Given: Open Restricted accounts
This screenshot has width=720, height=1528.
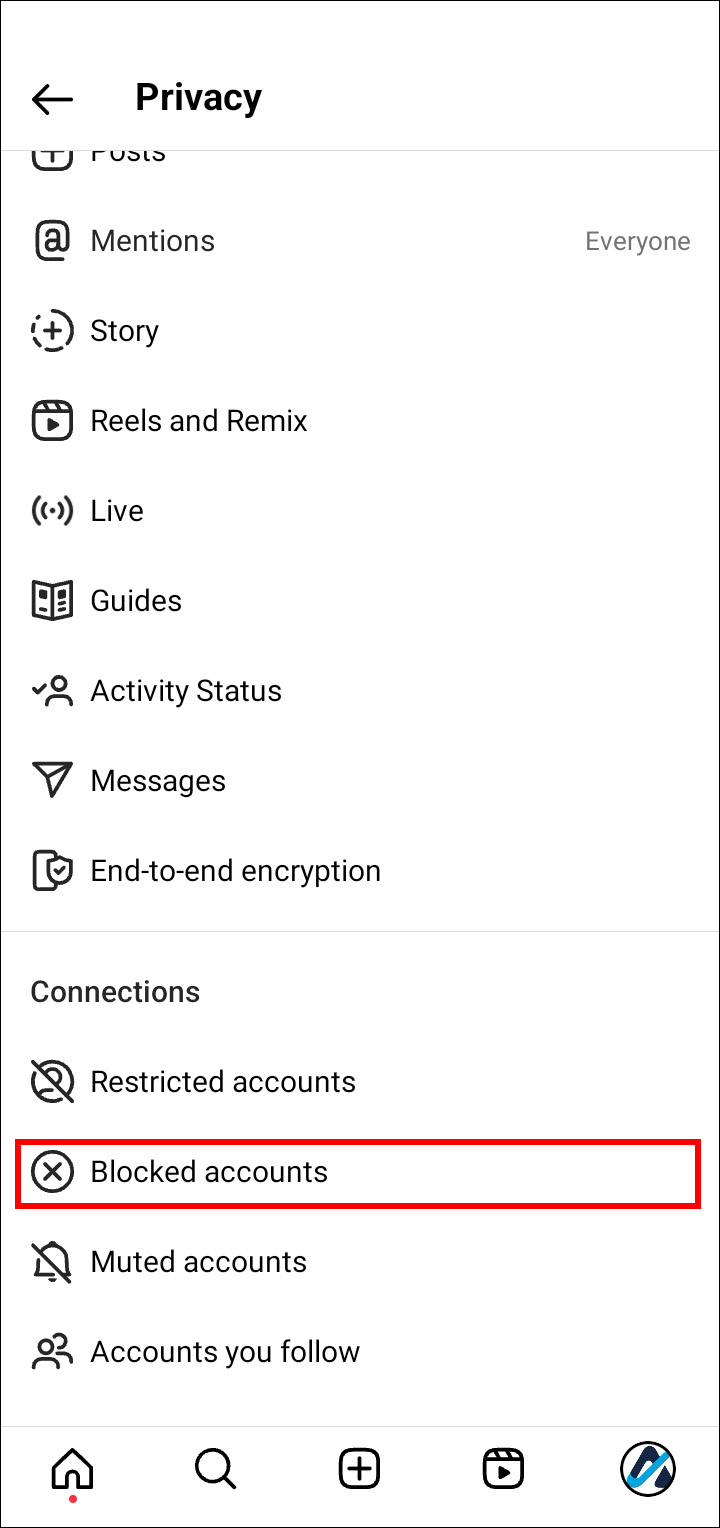Looking at the screenshot, I should (x=223, y=1082).
